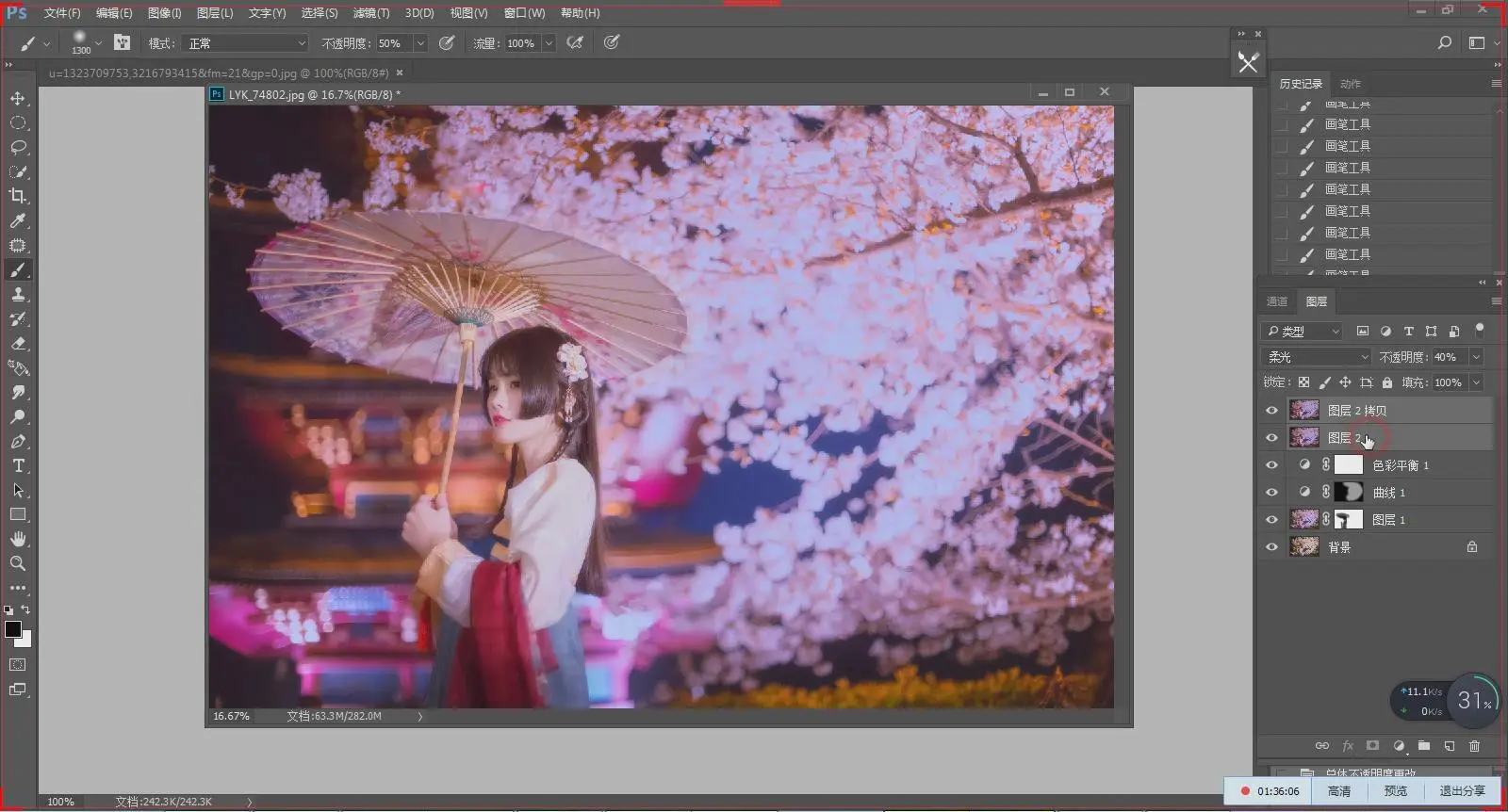The image size is (1508, 812).
Task: Expand the 不透明度 50% brush opacity arrow
Action: 420,43
